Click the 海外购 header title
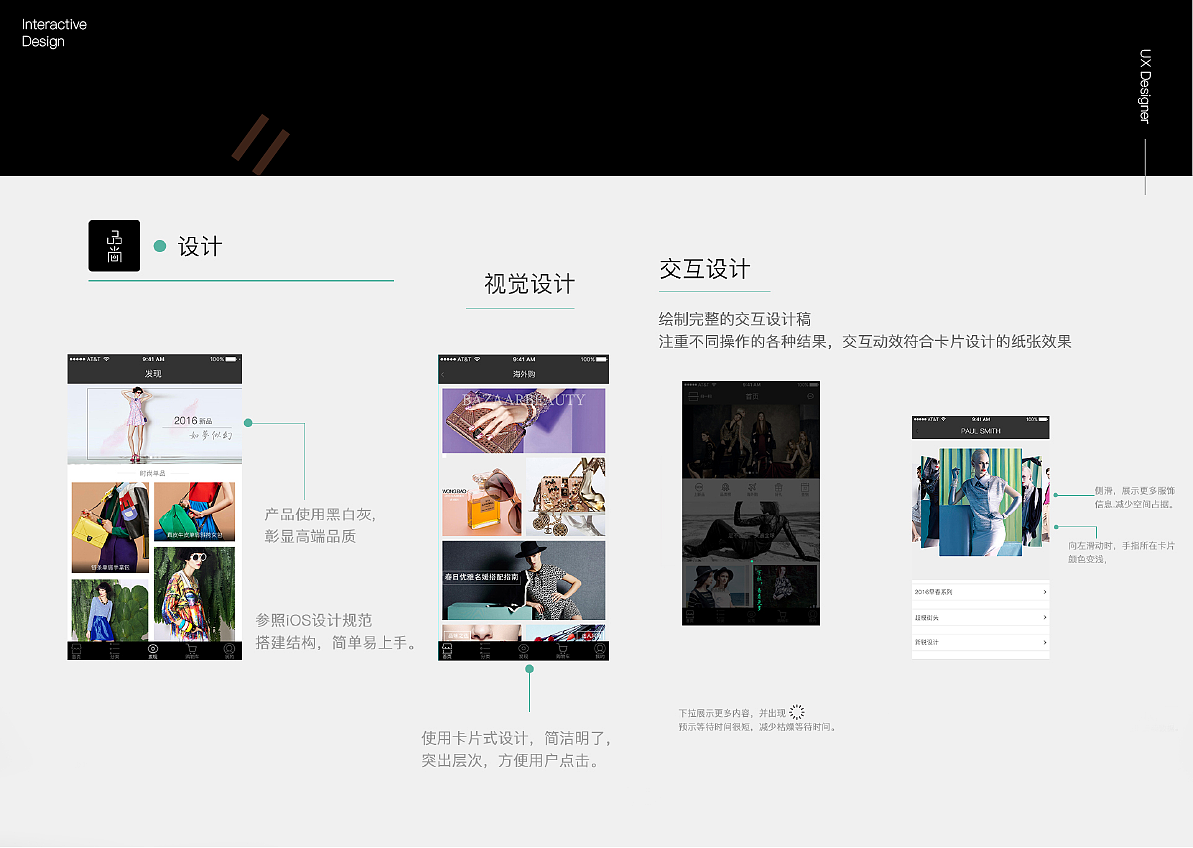1193x848 pixels. point(523,374)
